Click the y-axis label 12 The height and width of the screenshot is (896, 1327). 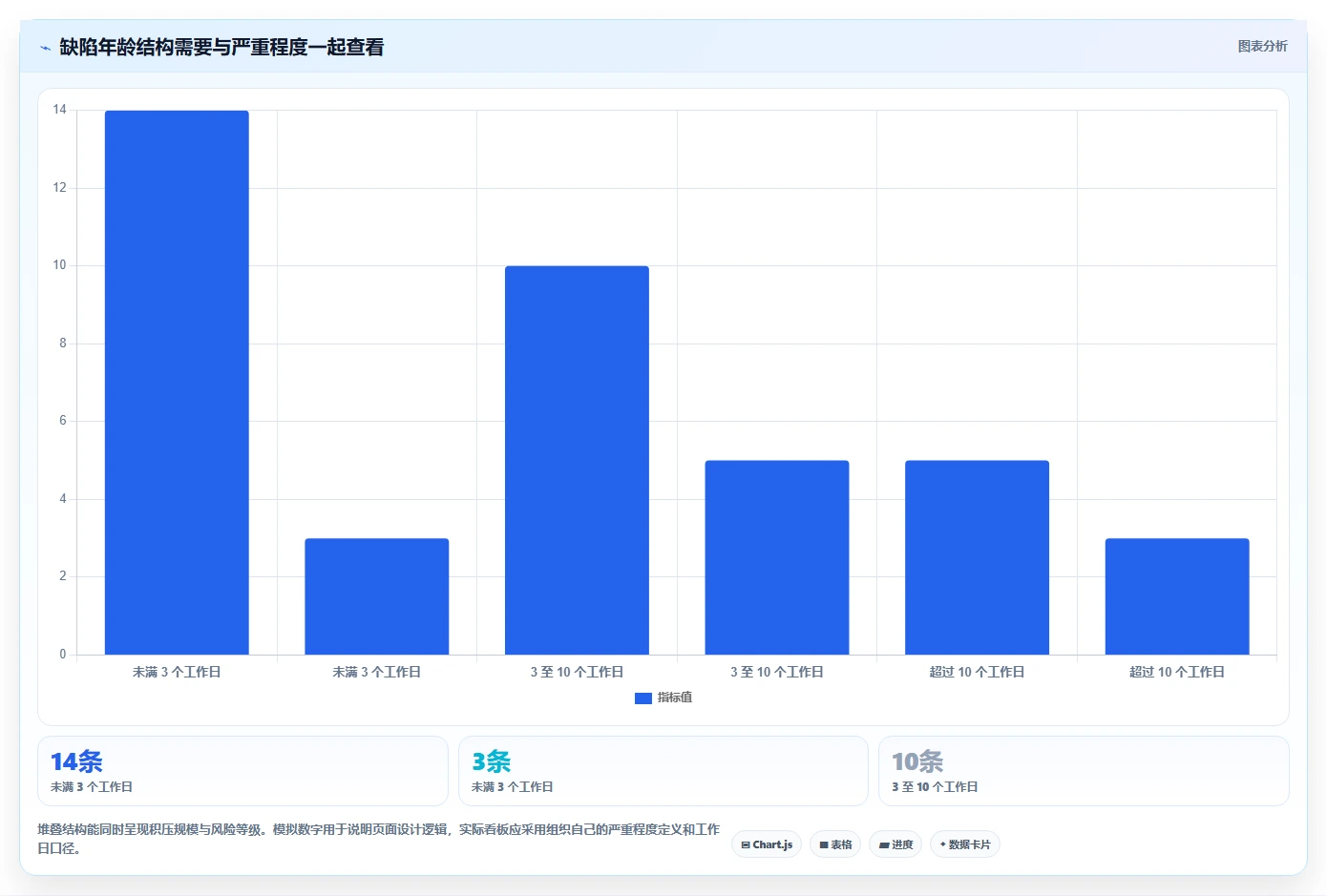[x=60, y=188]
